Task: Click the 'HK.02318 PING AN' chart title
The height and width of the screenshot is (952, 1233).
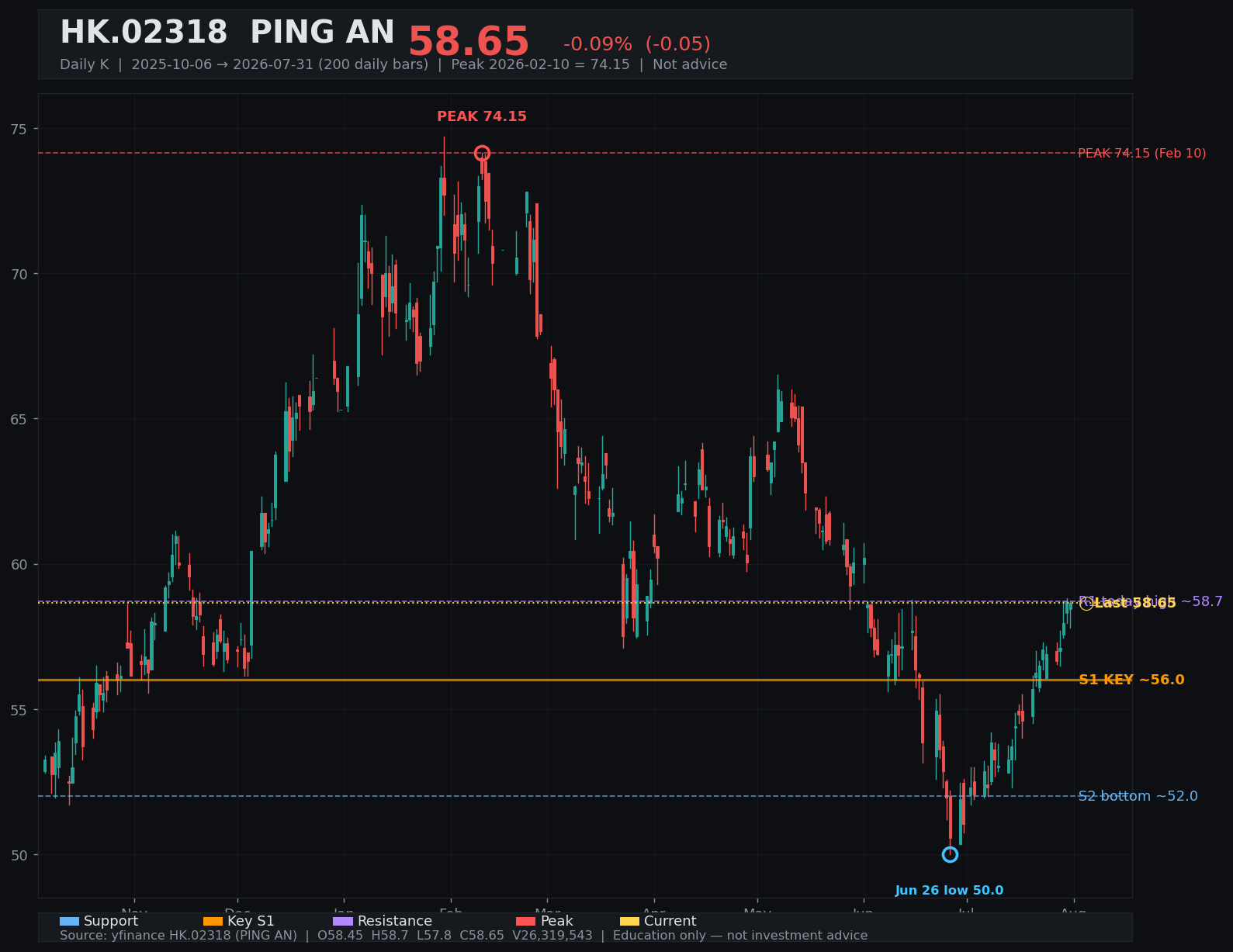Action: point(227,33)
